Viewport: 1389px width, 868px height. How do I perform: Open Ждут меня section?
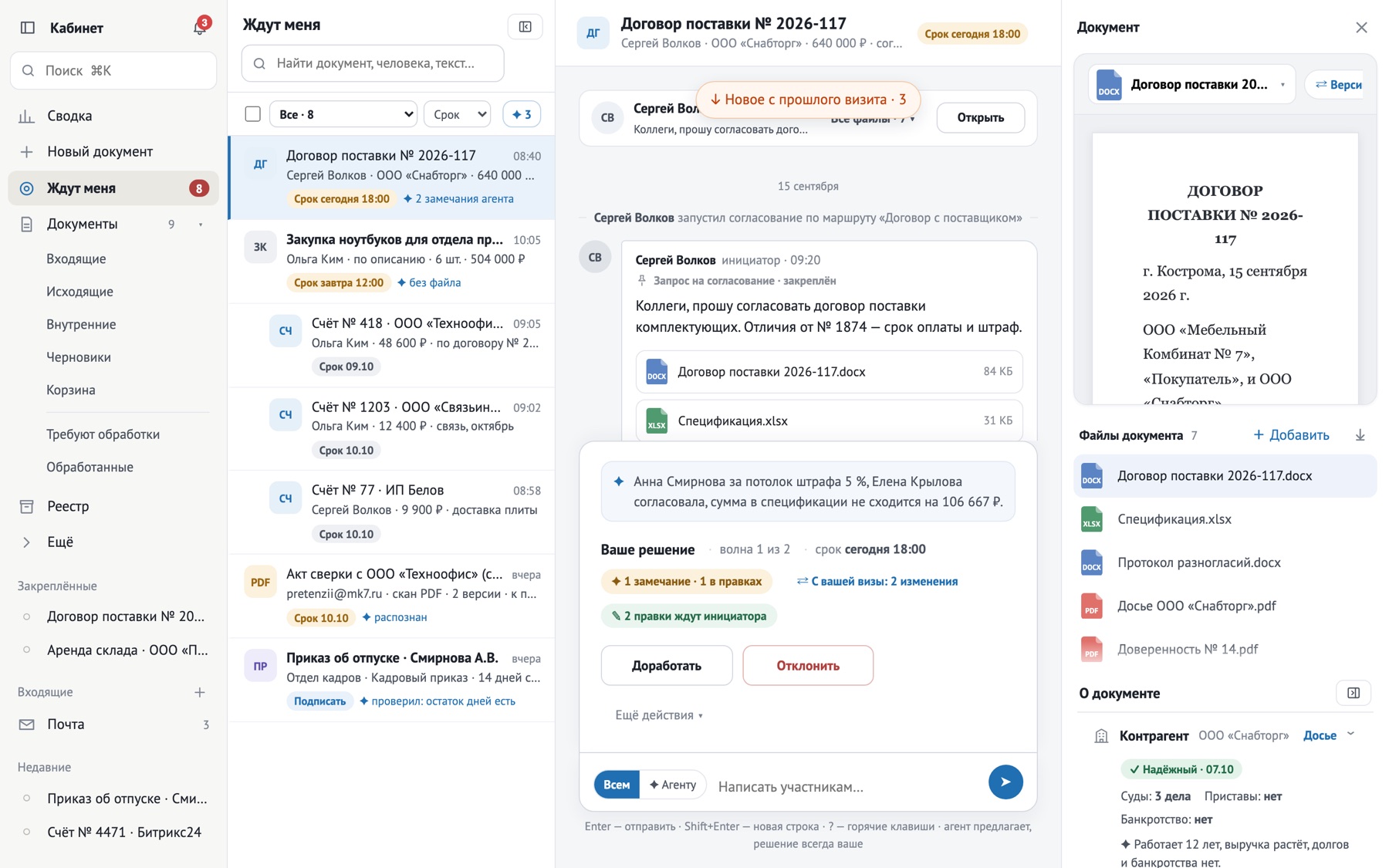113,188
